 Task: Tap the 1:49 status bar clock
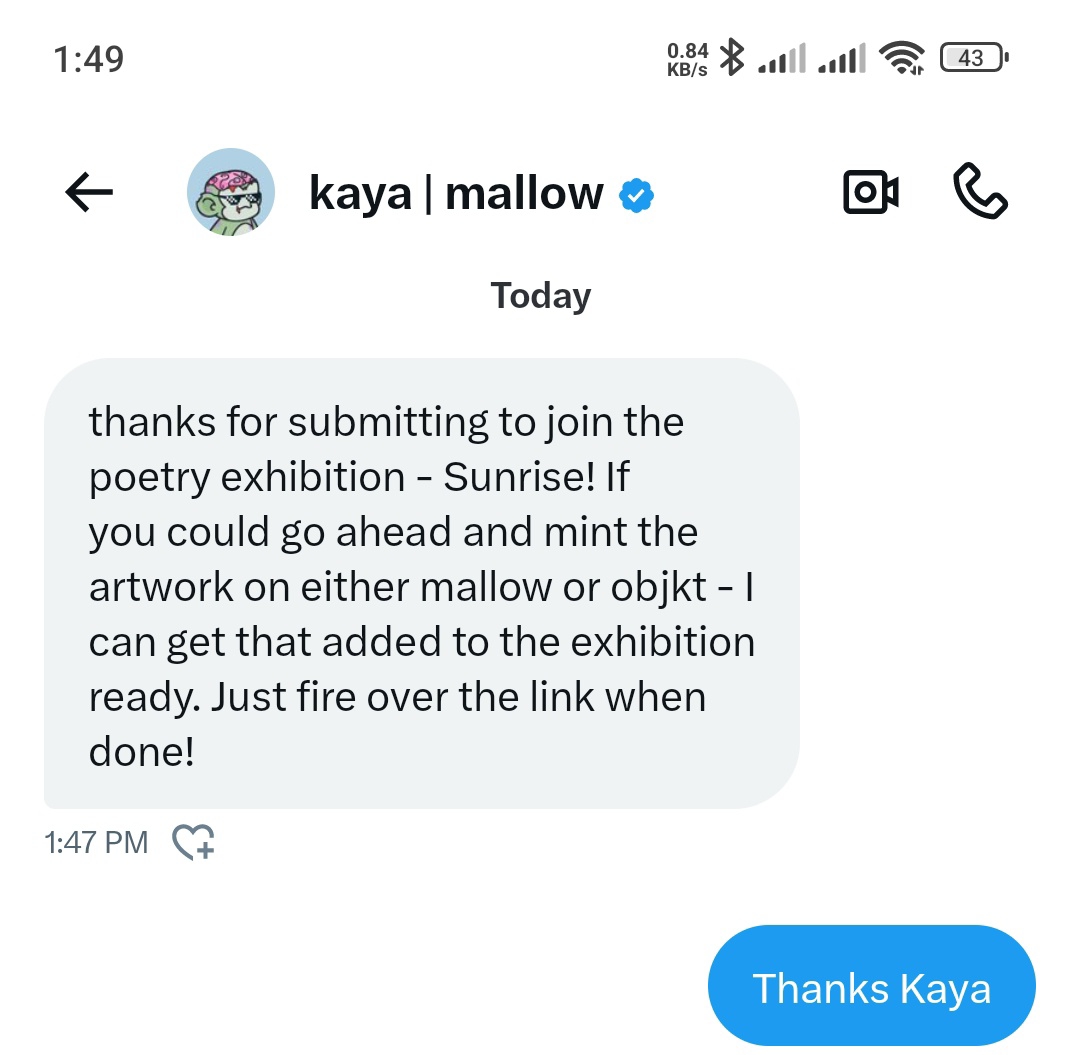[88, 59]
